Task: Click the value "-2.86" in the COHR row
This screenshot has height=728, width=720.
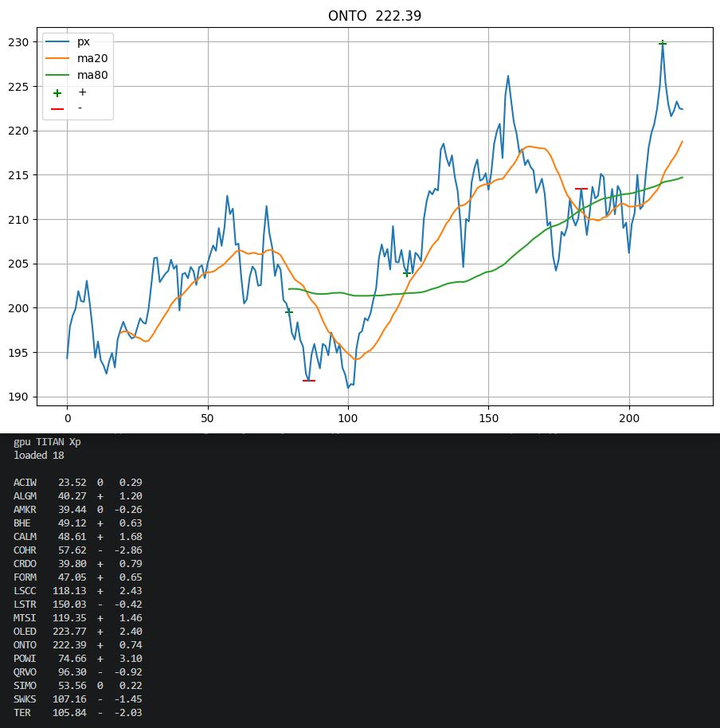Action: coord(128,550)
